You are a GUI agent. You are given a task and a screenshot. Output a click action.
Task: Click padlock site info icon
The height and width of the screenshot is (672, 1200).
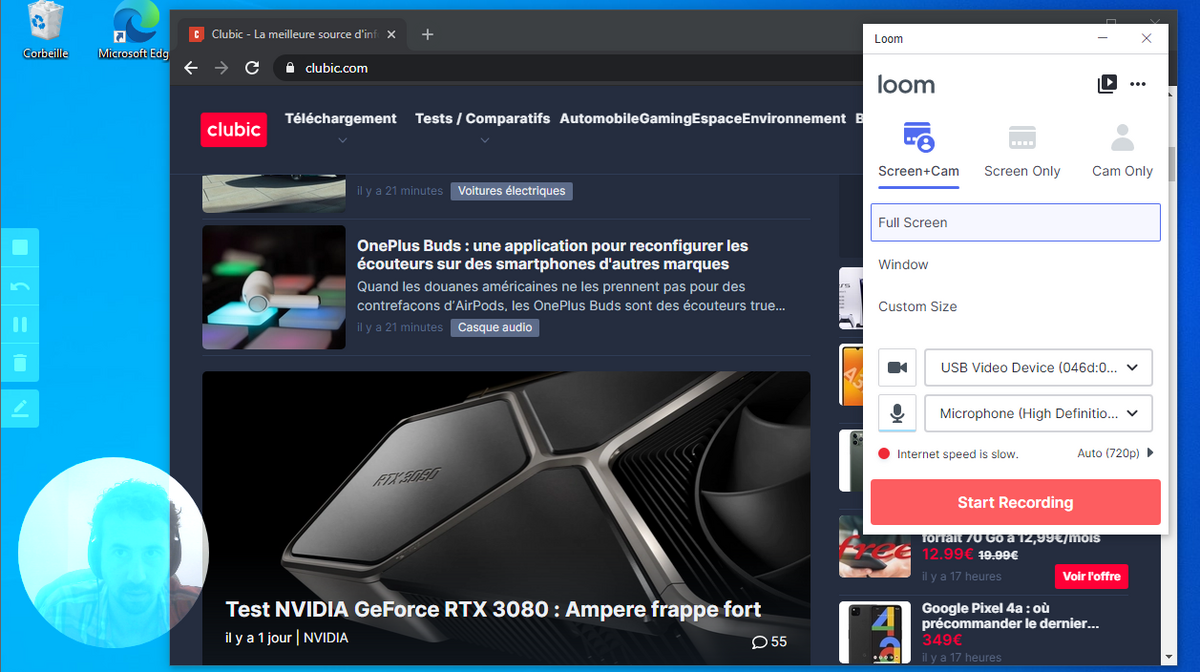290,68
